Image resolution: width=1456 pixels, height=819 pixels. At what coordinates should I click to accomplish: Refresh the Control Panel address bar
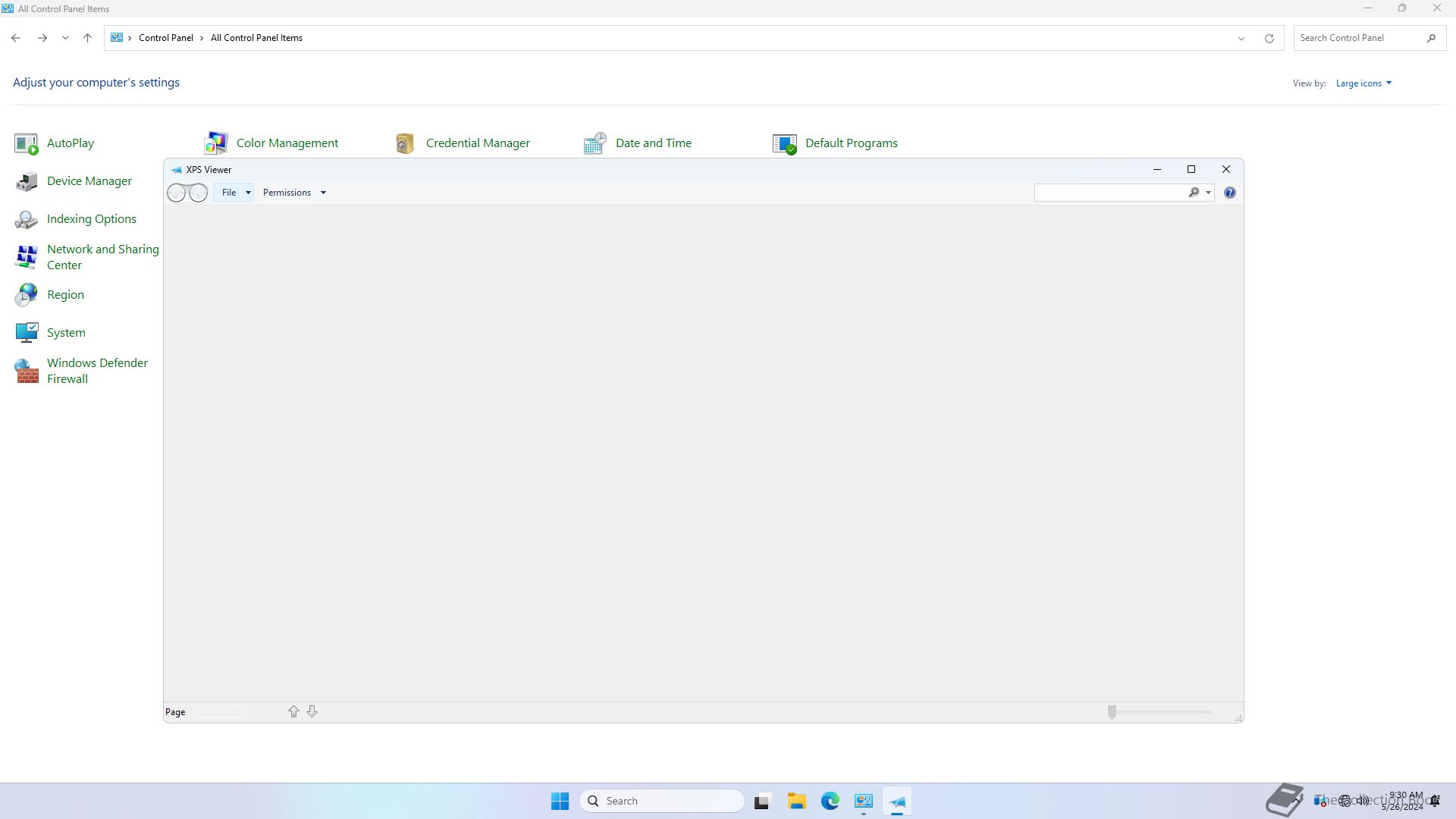tap(1269, 38)
